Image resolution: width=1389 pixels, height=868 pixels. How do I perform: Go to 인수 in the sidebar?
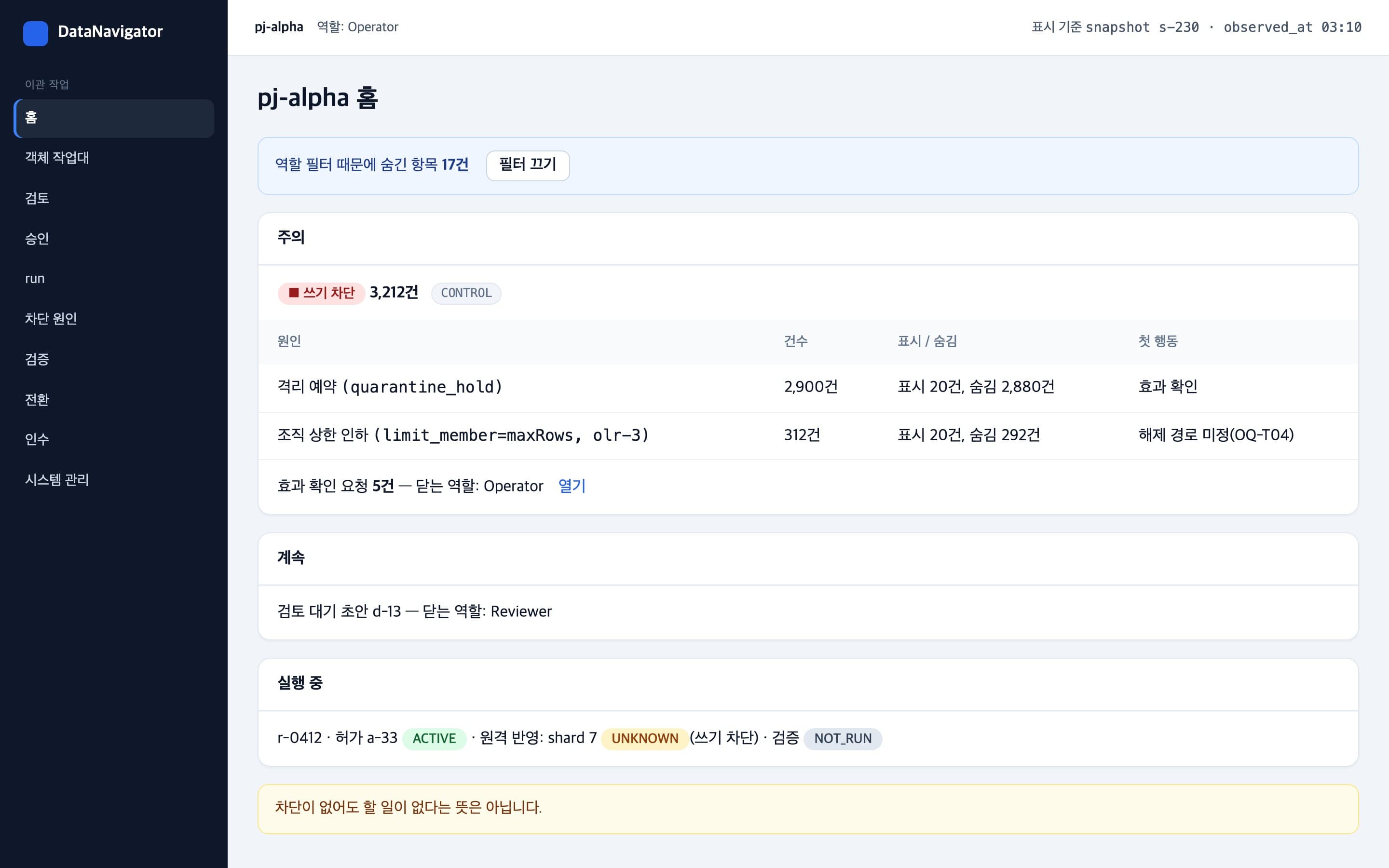click(x=114, y=439)
